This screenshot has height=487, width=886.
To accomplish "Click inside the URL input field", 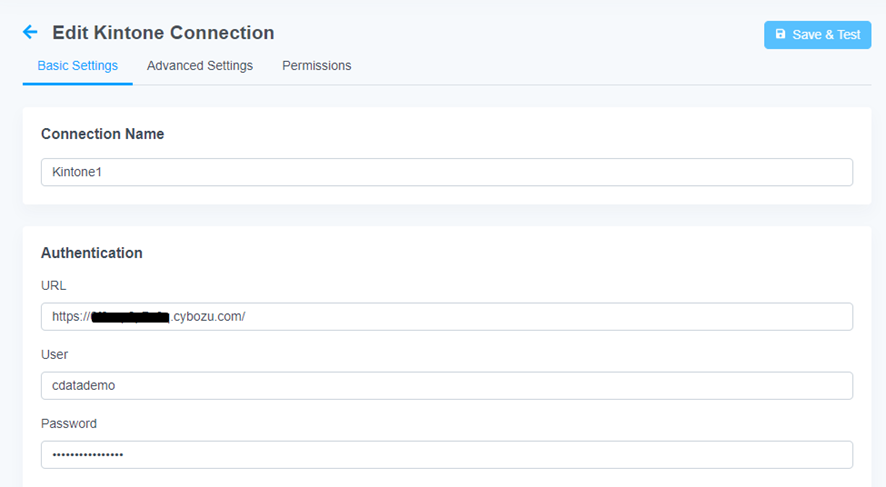I will [x=446, y=316].
